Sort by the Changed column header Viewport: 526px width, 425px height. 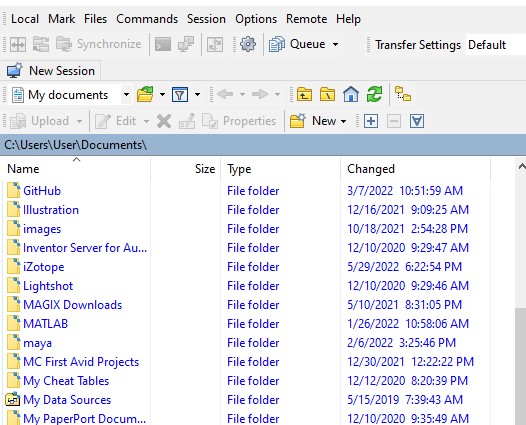[415, 169]
